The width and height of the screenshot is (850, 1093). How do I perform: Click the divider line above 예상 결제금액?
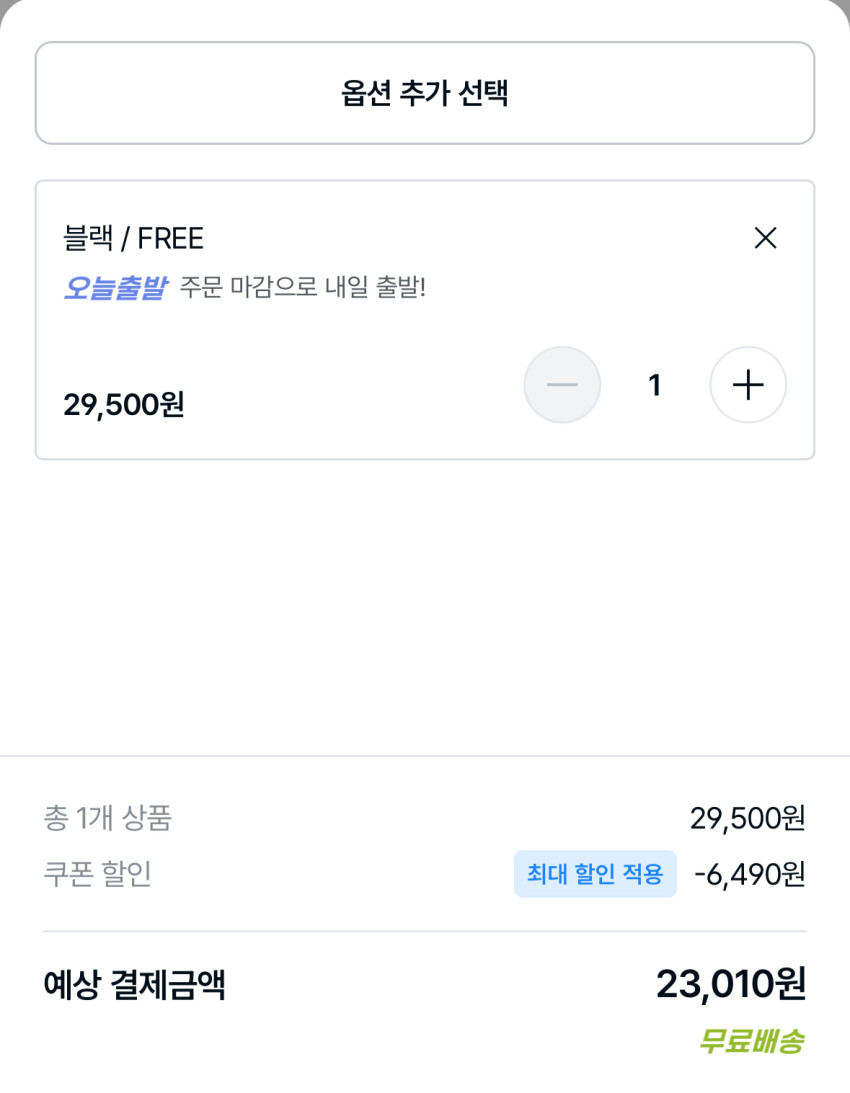pyautogui.click(x=425, y=931)
